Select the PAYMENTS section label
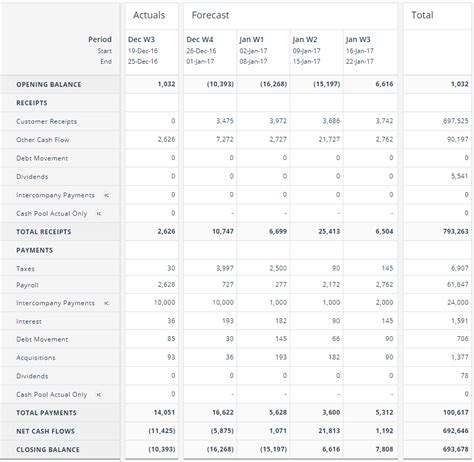Screen dimensions: 474x462 [x=34, y=251]
